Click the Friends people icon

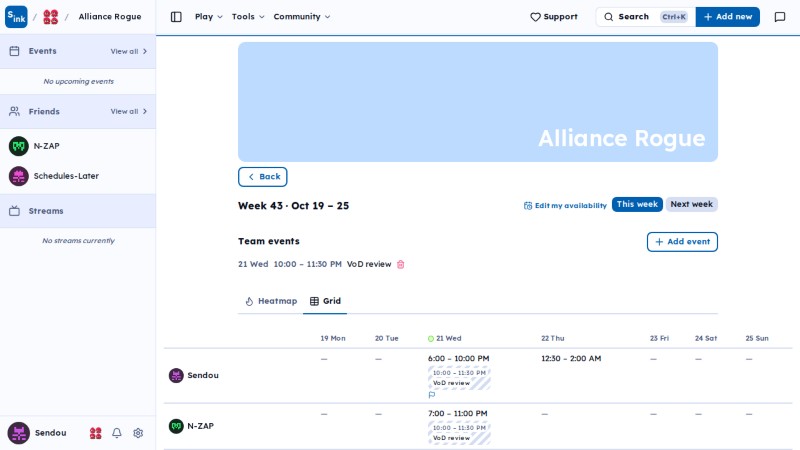pos(14,111)
